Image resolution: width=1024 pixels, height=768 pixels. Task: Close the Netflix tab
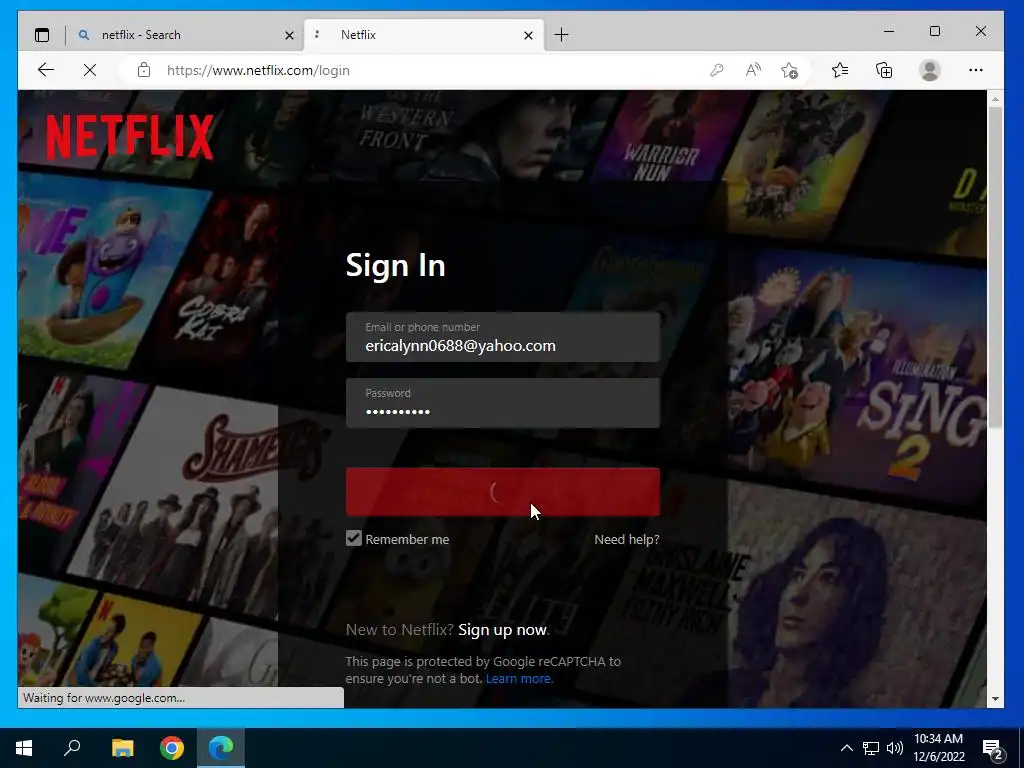point(528,35)
